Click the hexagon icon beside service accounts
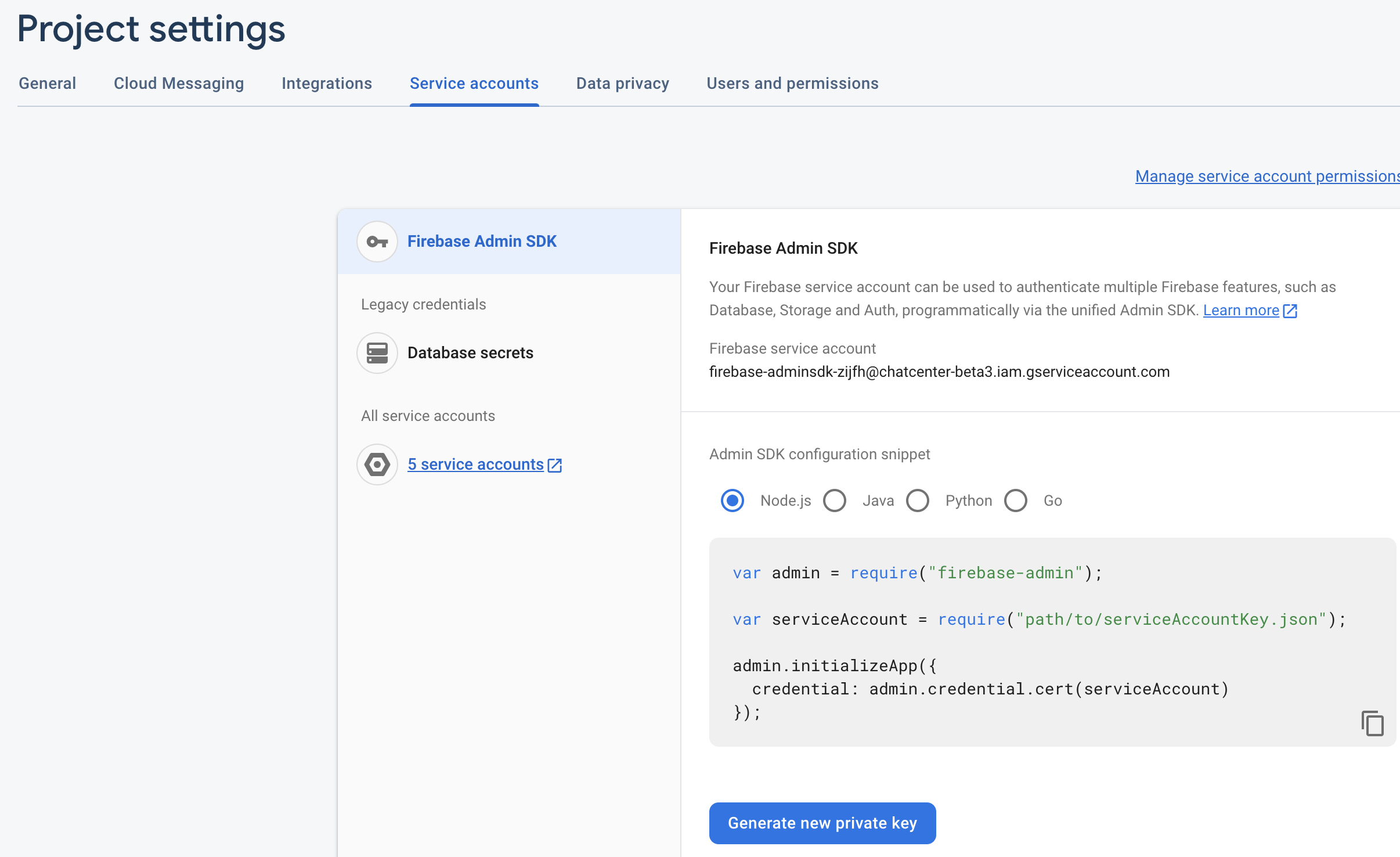This screenshot has height=857, width=1400. tap(377, 464)
